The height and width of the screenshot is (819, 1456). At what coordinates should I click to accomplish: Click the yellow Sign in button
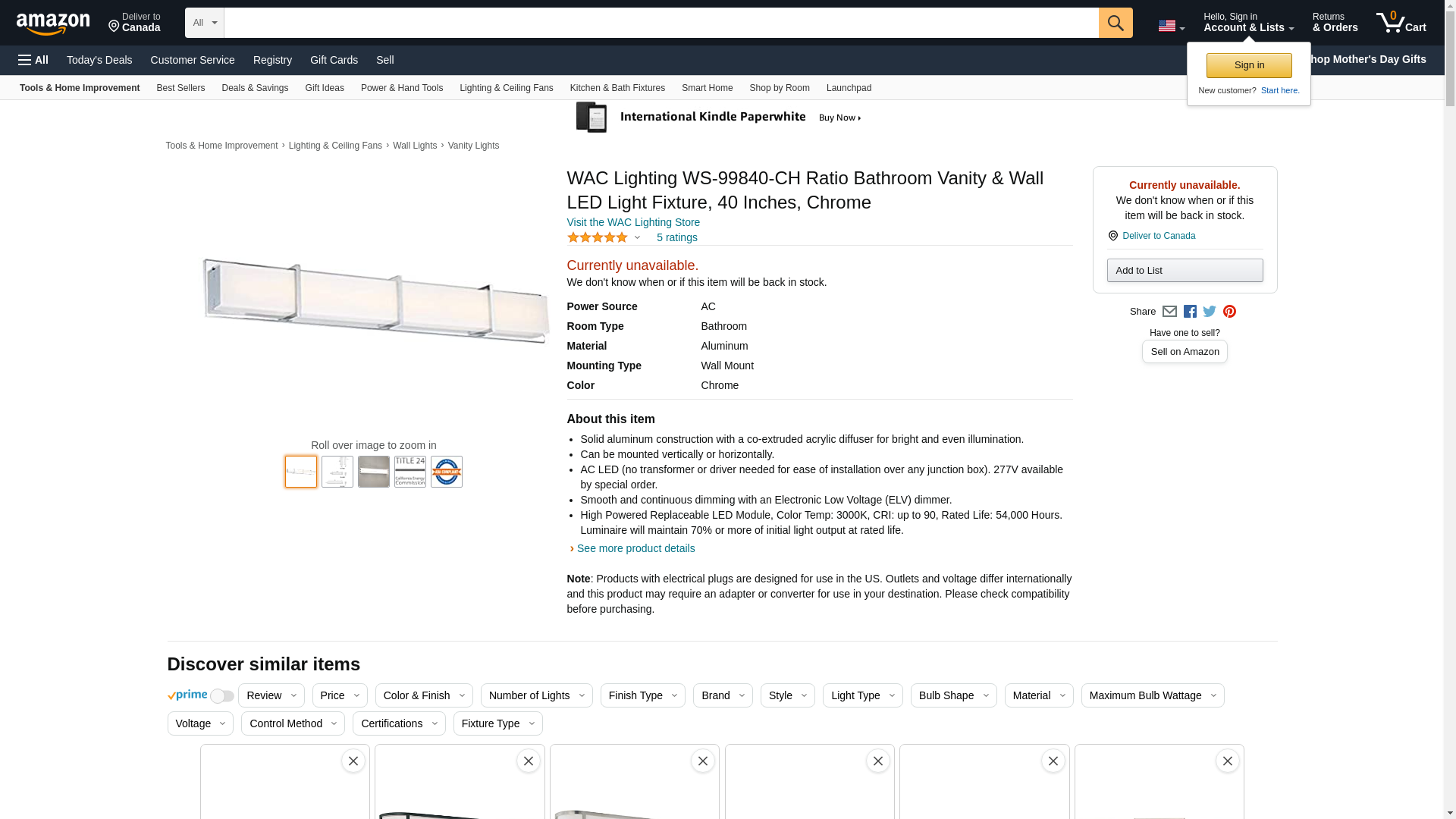(x=1249, y=65)
